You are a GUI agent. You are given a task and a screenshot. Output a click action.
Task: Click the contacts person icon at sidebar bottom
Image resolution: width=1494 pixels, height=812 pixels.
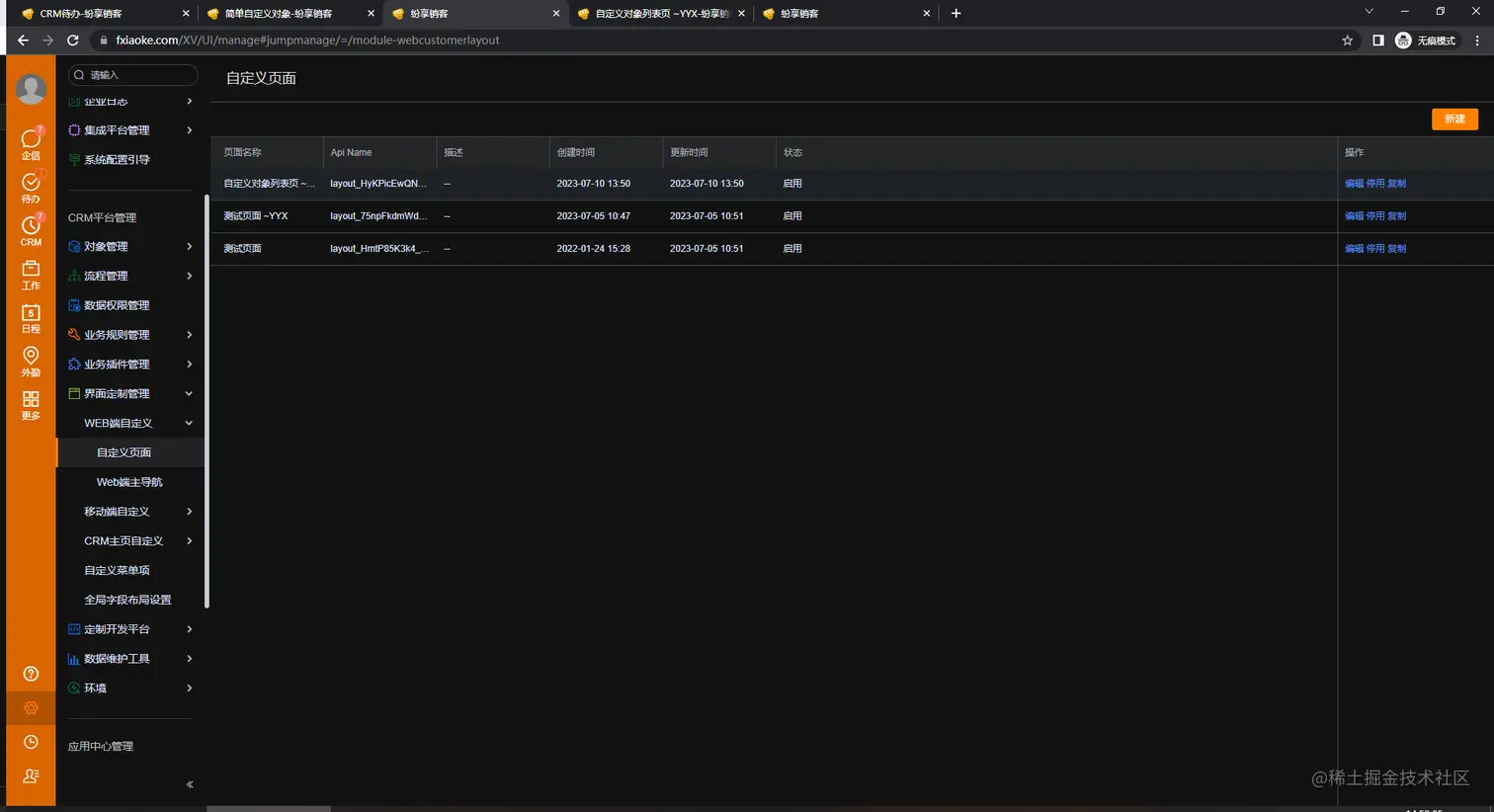coord(31,776)
